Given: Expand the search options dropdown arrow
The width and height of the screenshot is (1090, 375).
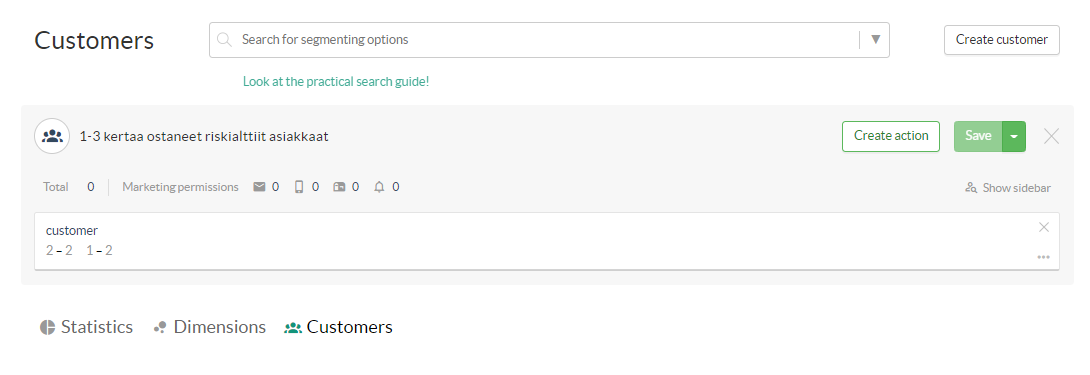Looking at the screenshot, I should 876,40.
